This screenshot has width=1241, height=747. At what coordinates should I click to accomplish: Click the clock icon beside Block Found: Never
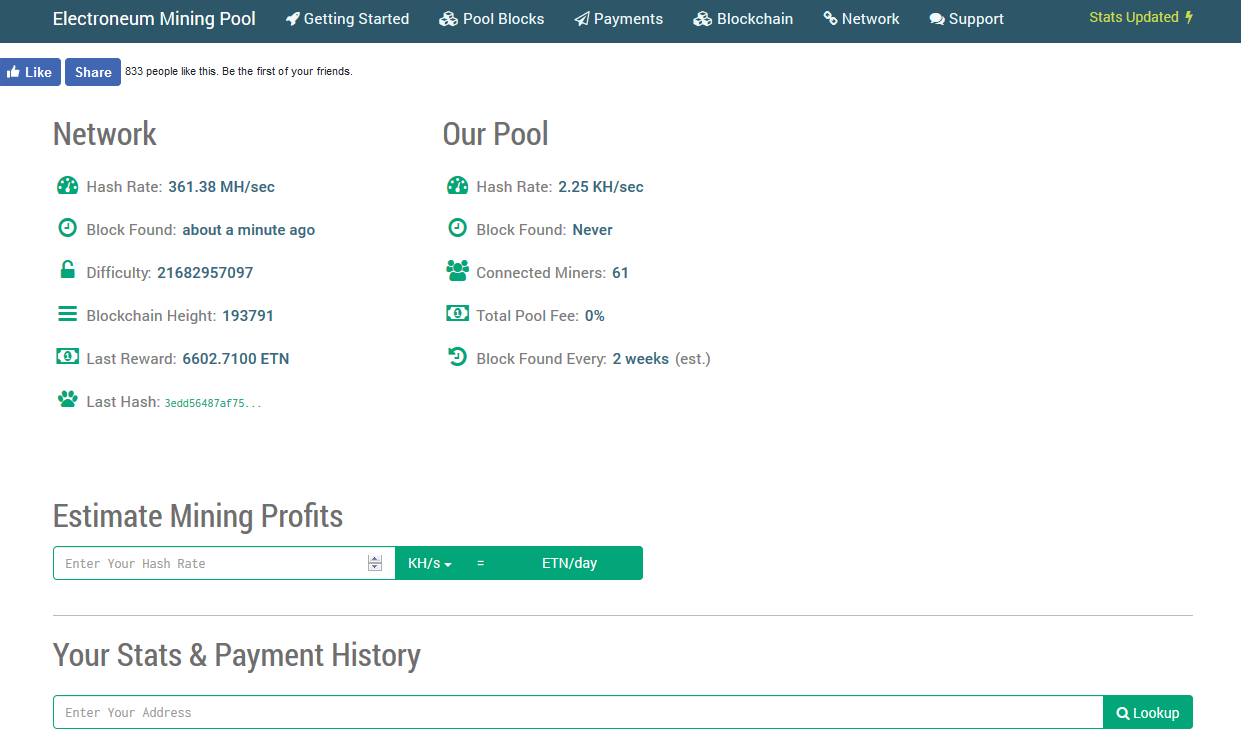(x=457, y=228)
